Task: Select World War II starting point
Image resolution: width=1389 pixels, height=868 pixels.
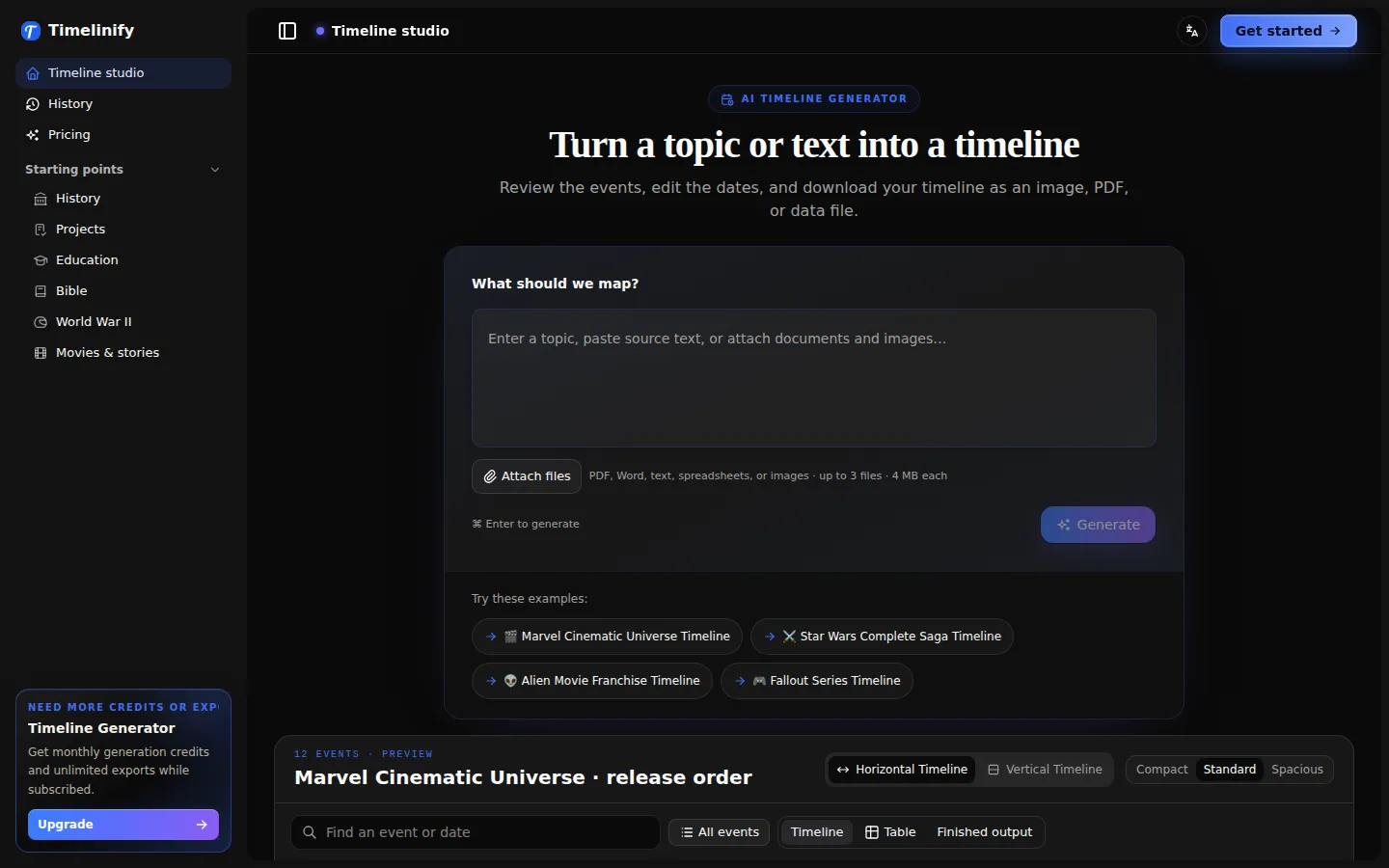Action: [x=127, y=322]
